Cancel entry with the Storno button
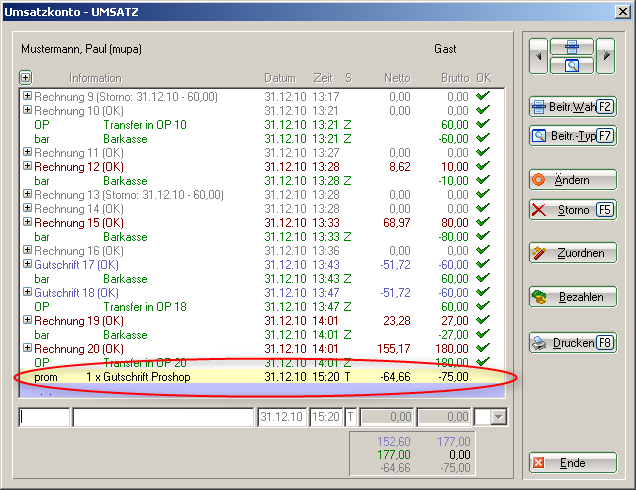The image size is (636, 490). pos(572,210)
